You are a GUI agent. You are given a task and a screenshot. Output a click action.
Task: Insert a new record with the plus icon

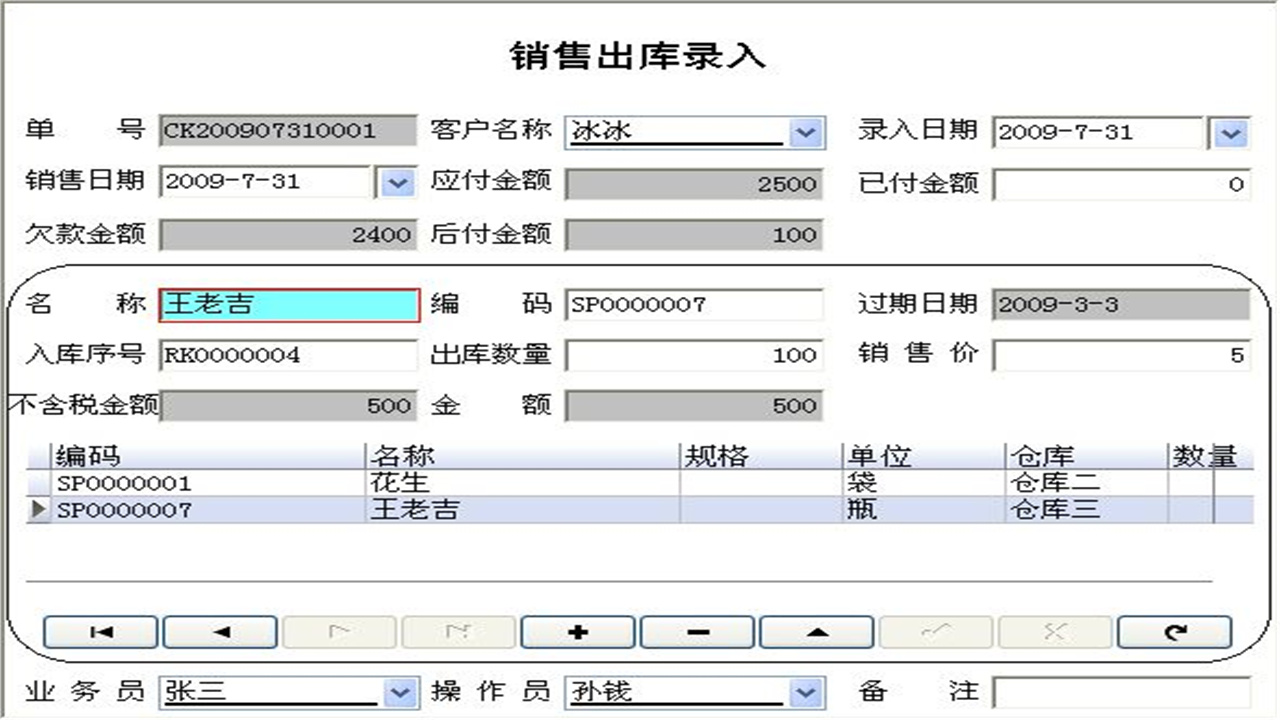tap(578, 631)
